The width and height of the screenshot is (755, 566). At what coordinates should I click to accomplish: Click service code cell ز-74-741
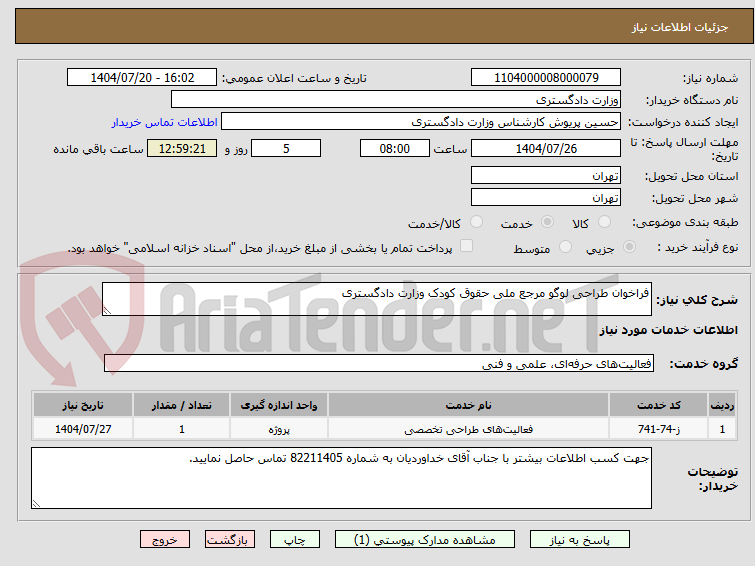[658, 429]
